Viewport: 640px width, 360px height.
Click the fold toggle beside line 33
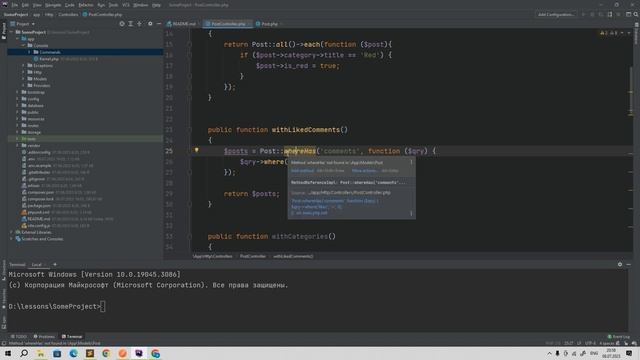point(189,236)
